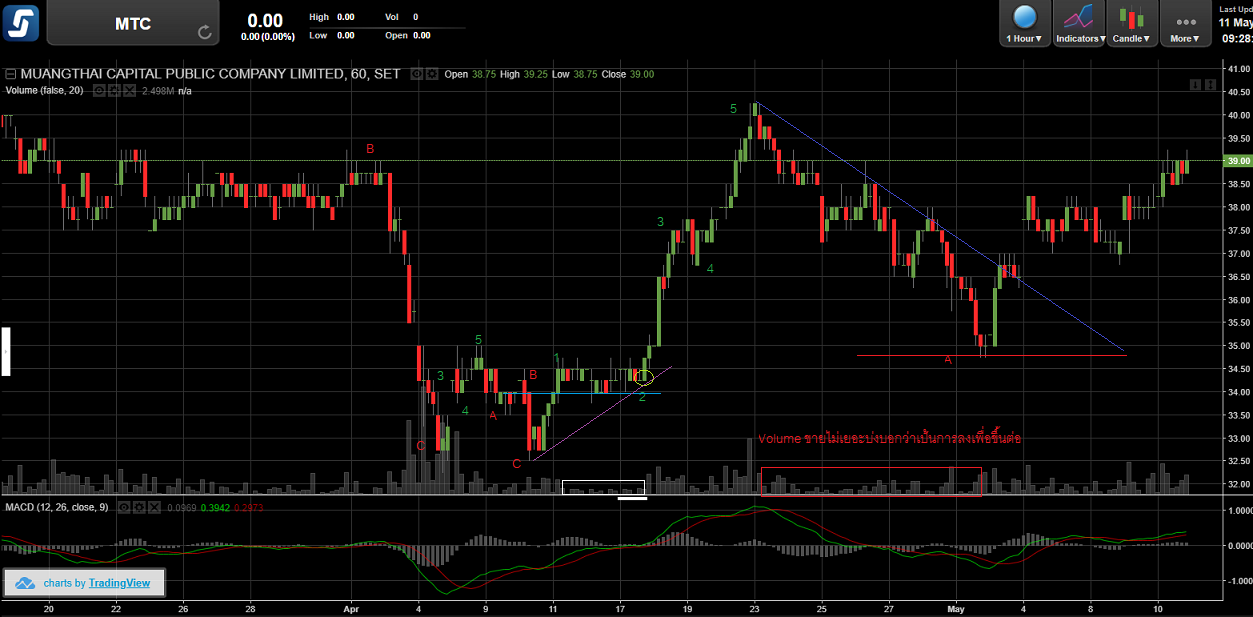Click the MTC symbol input box
Viewport: 1253px width, 617px height.
[x=132, y=23]
